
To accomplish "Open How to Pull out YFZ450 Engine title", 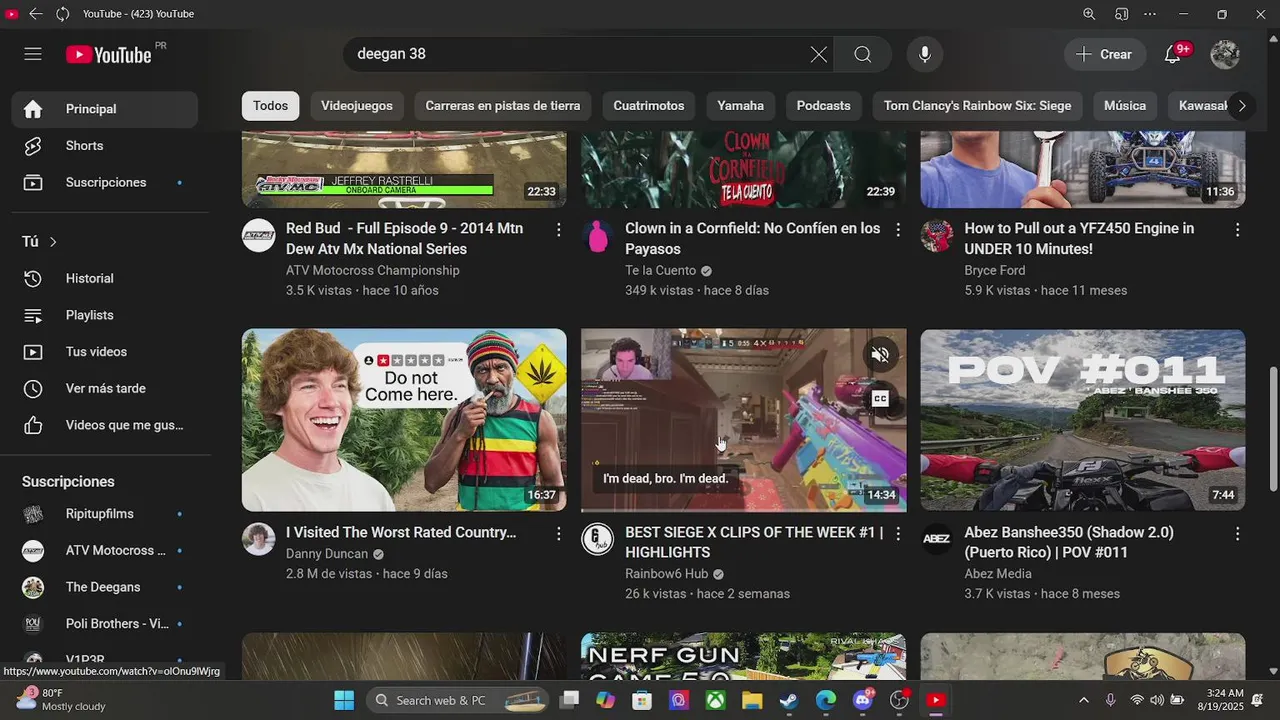I will click(1079, 239).
